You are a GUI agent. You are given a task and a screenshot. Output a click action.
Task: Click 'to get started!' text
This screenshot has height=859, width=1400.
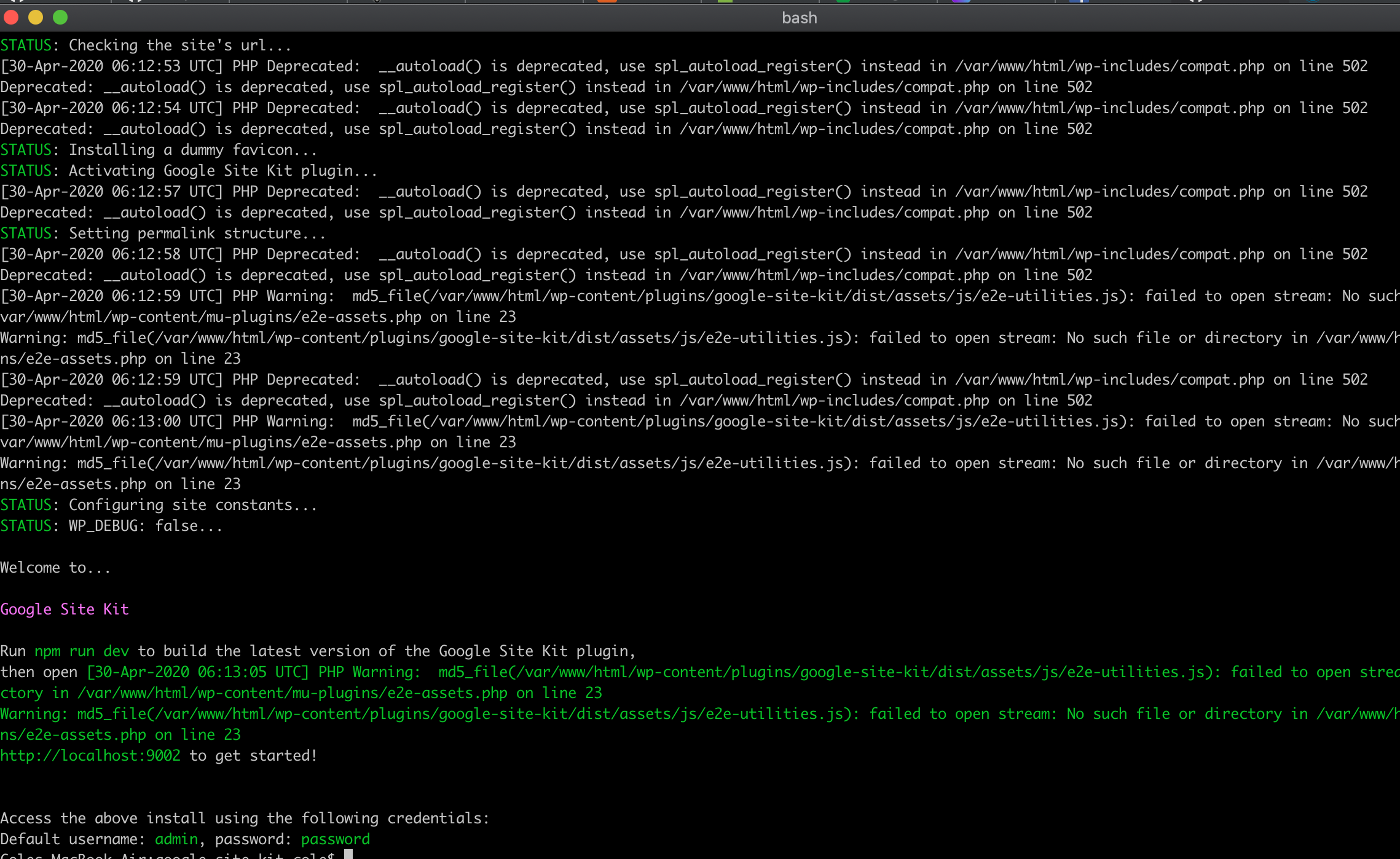[253, 756]
